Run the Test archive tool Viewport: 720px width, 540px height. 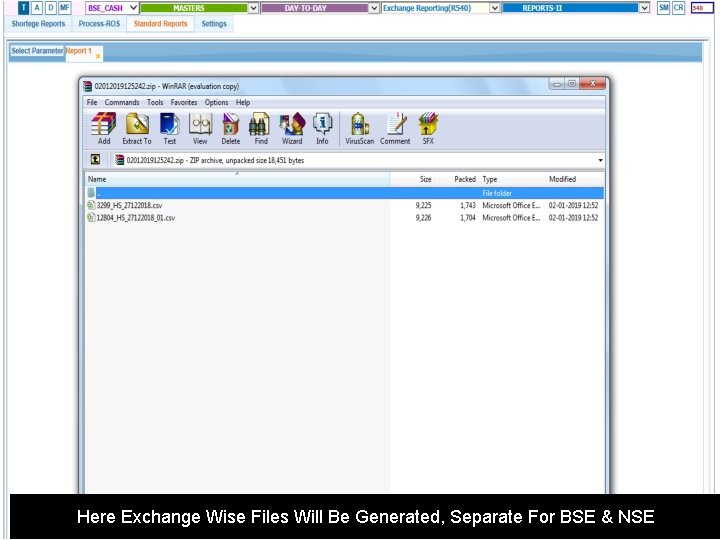(169, 129)
